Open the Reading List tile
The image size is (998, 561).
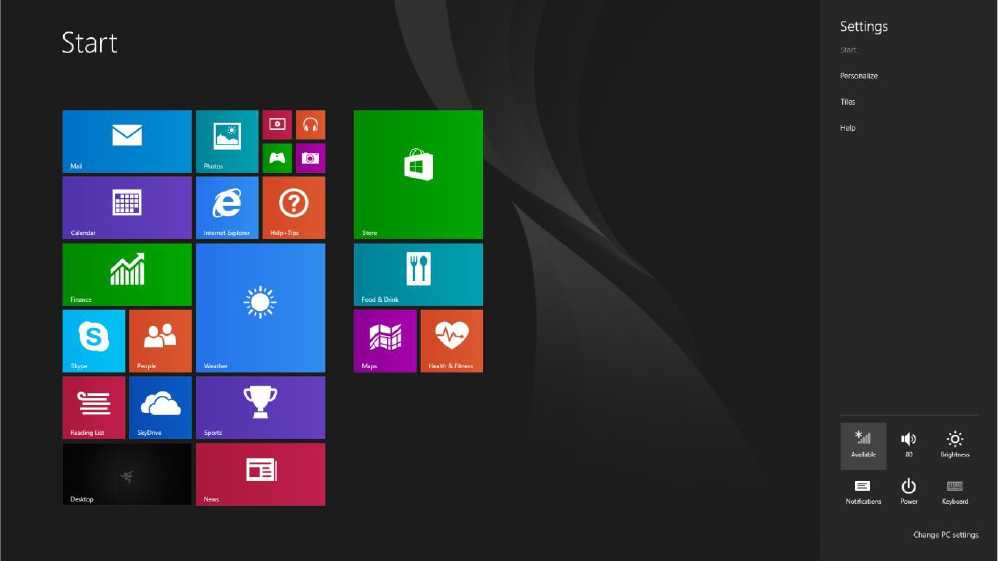(x=94, y=408)
